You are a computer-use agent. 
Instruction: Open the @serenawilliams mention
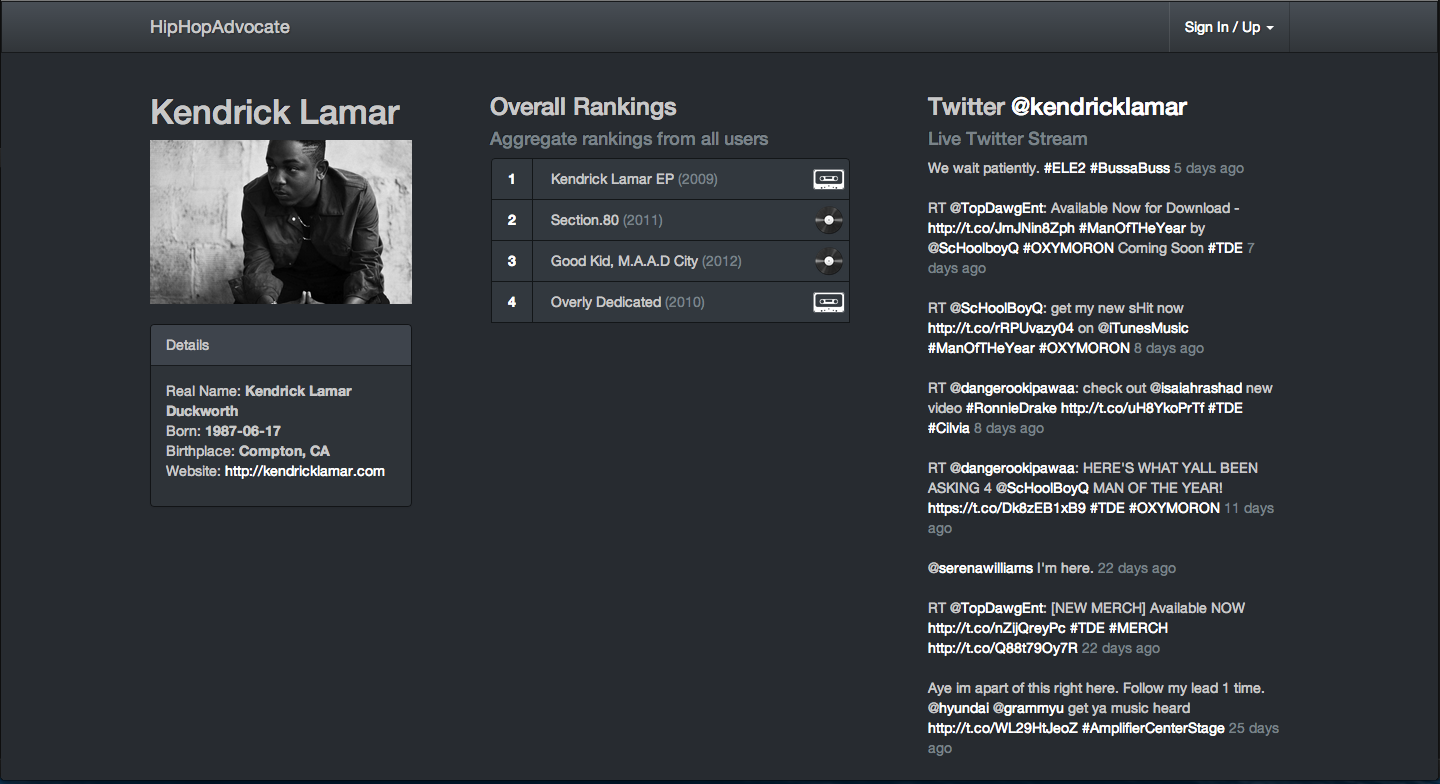[x=980, y=568]
